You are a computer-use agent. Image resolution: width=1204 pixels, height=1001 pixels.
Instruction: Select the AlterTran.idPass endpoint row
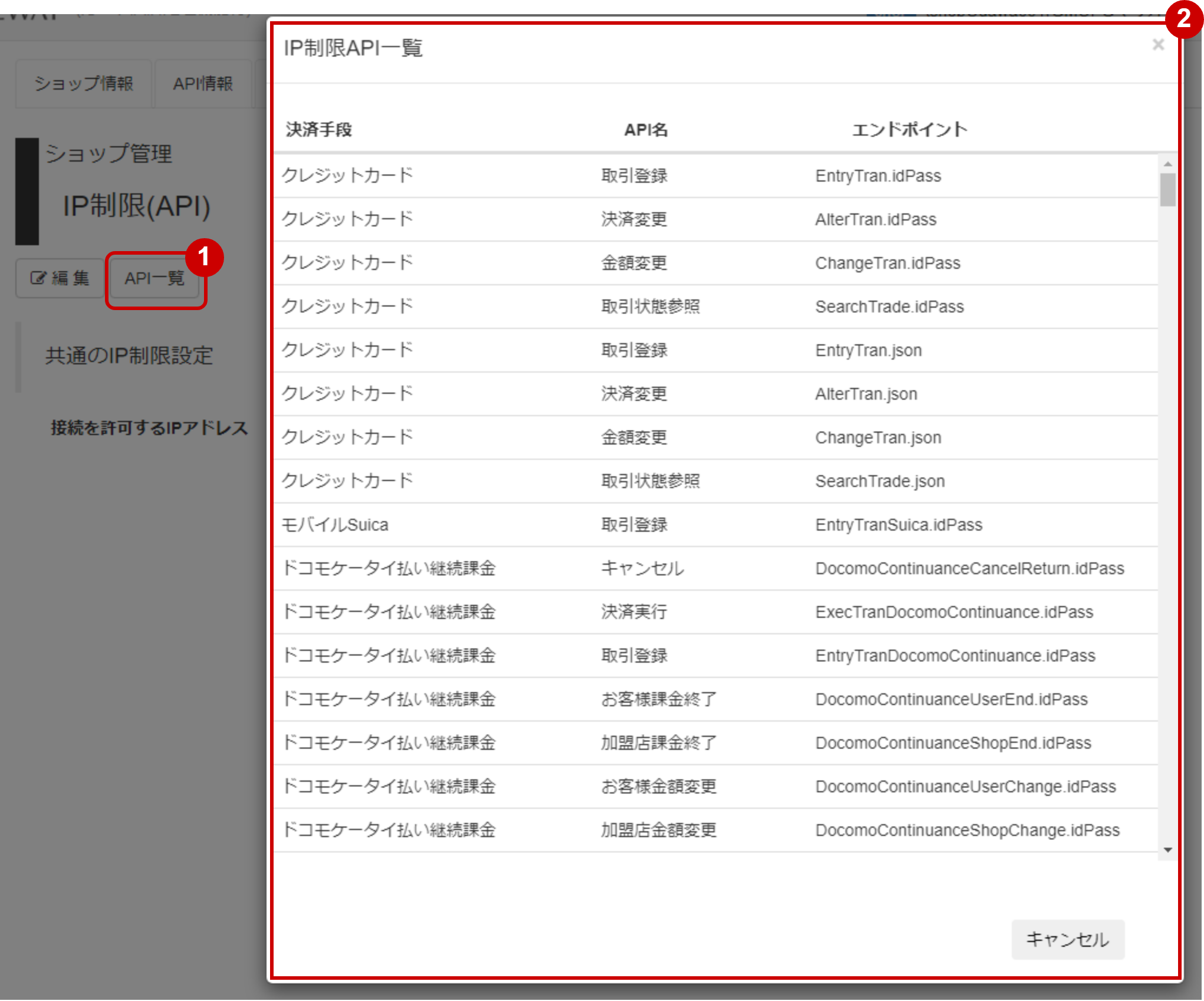[x=875, y=219]
